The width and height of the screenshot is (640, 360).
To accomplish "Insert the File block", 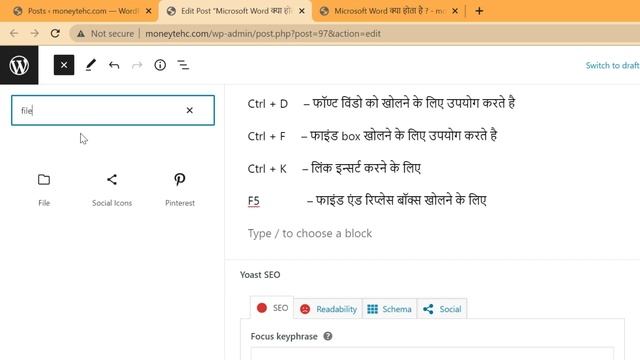I will click(44, 190).
